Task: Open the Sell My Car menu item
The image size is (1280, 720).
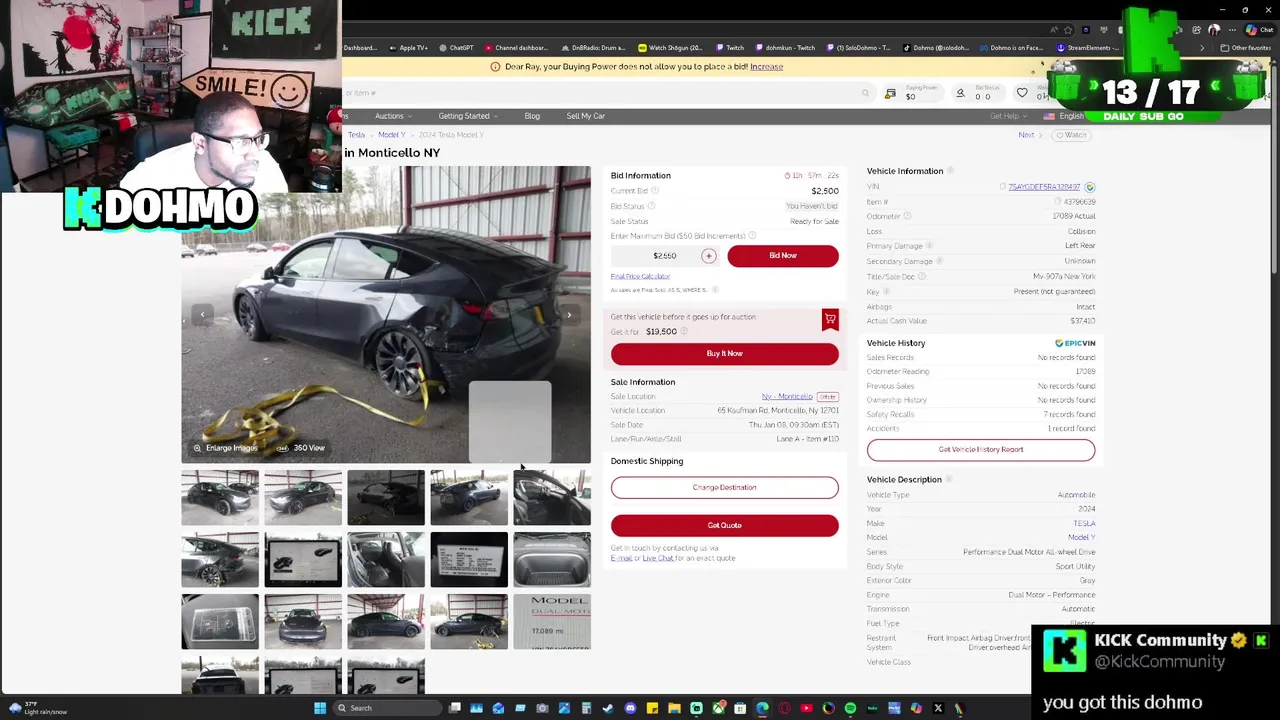Action: pos(585,116)
